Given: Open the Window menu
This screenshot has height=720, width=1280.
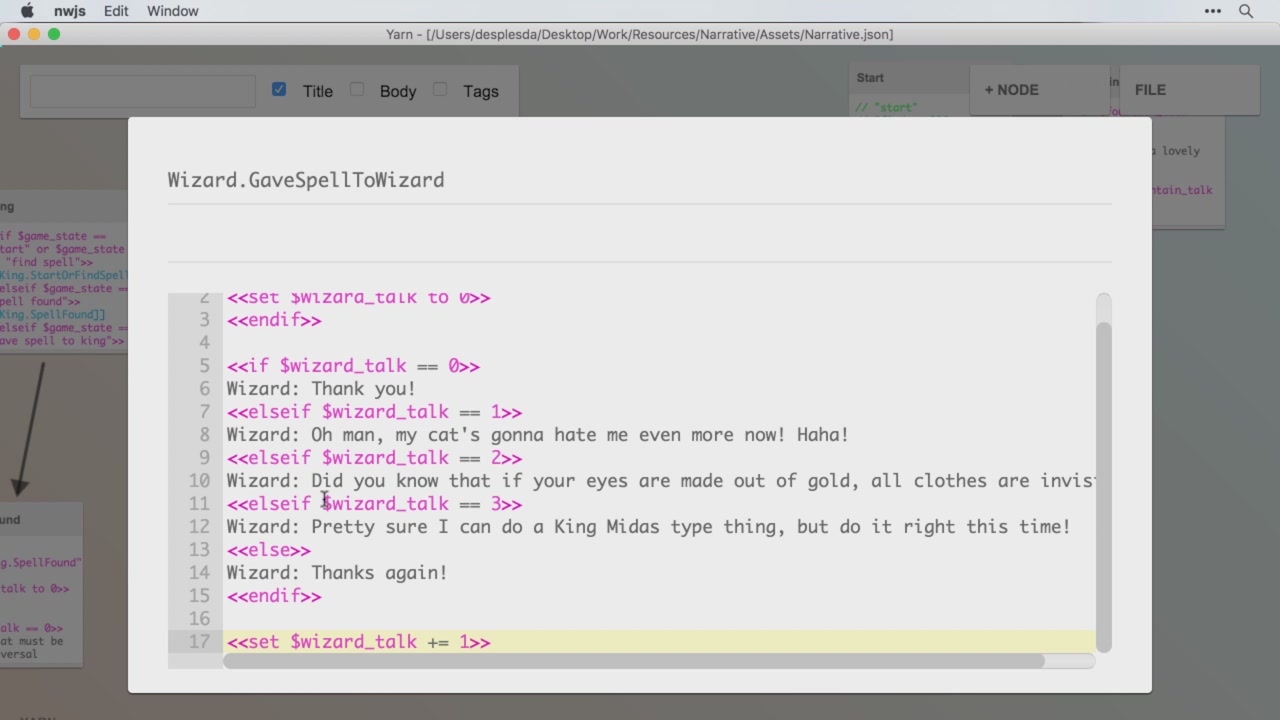Looking at the screenshot, I should [x=172, y=11].
